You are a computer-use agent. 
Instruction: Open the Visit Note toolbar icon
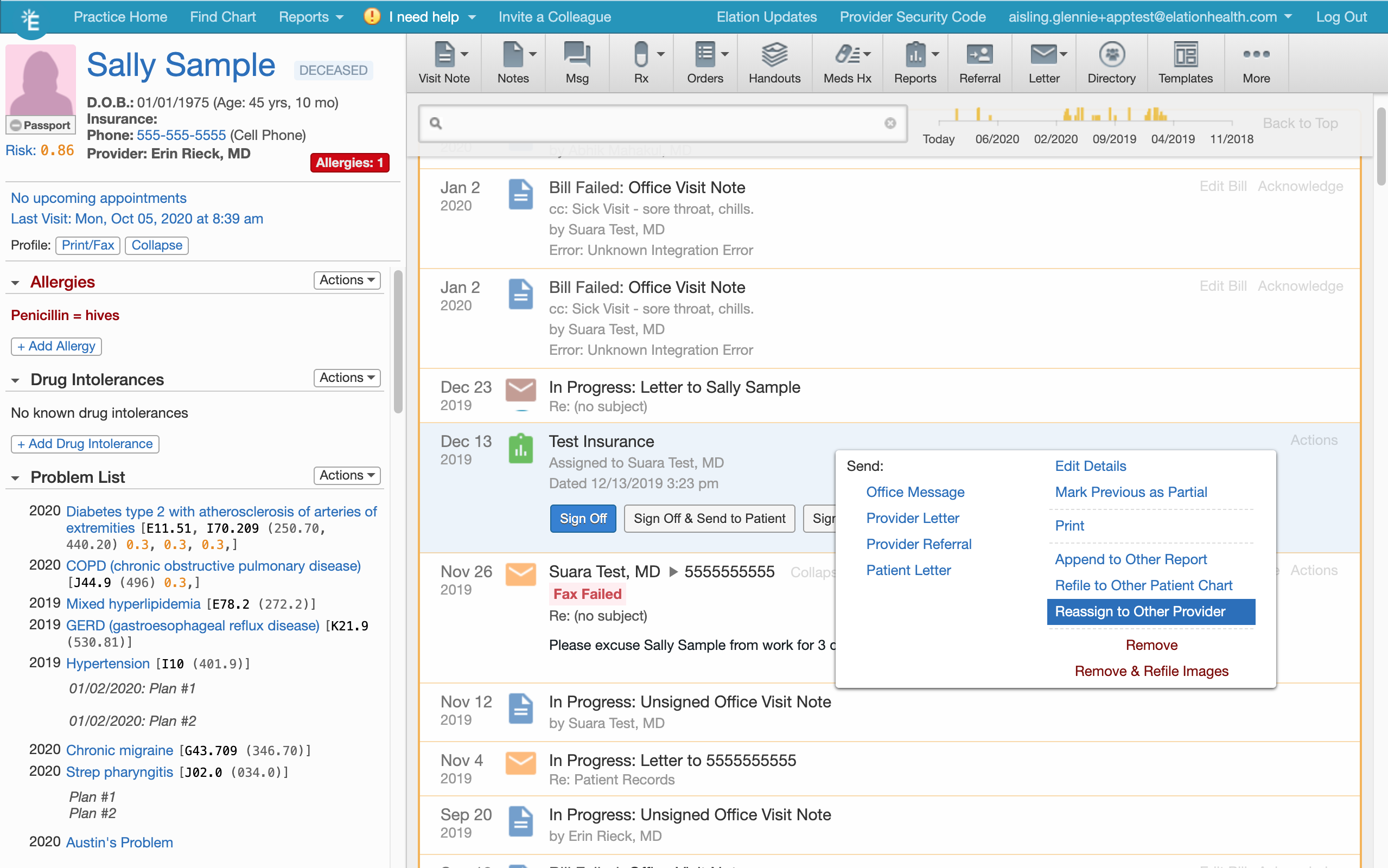pyautogui.click(x=444, y=56)
